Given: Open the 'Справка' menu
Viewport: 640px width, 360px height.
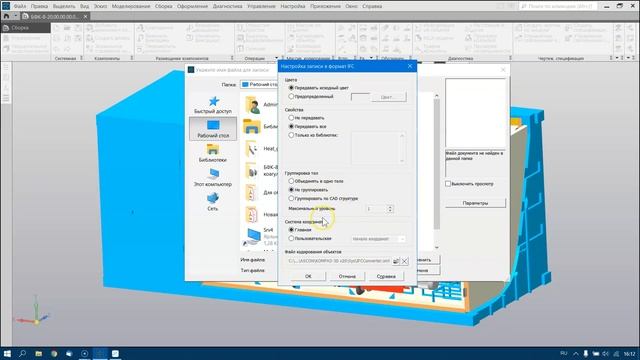Looking at the screenshot, I should click(372, 6).
